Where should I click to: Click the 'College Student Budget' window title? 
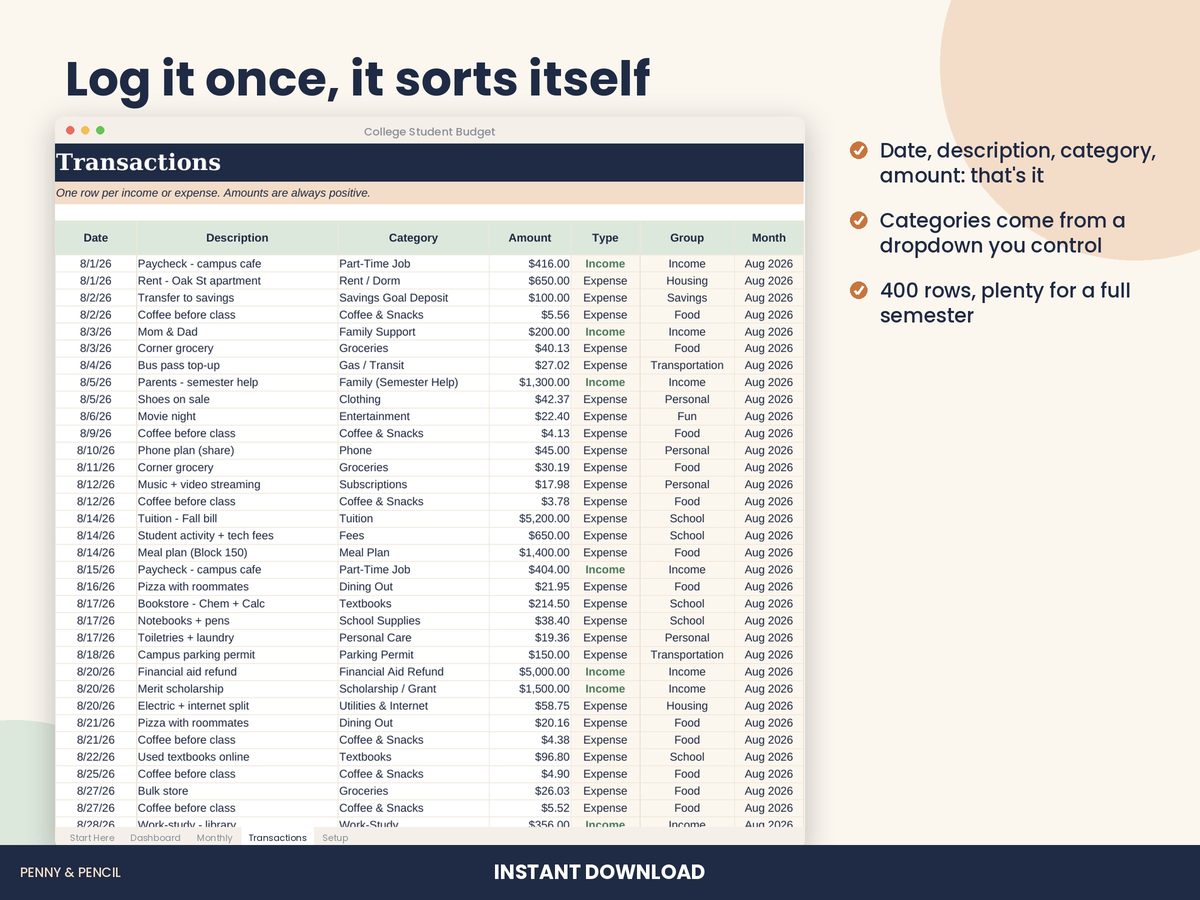(430, 132)
